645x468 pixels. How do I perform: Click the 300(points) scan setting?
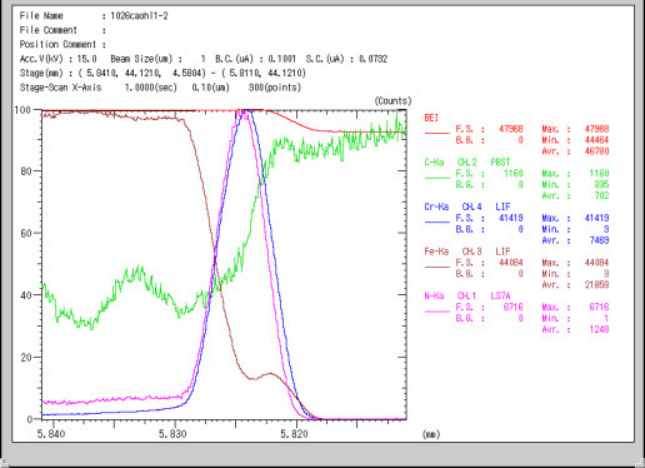pos(275,88)
